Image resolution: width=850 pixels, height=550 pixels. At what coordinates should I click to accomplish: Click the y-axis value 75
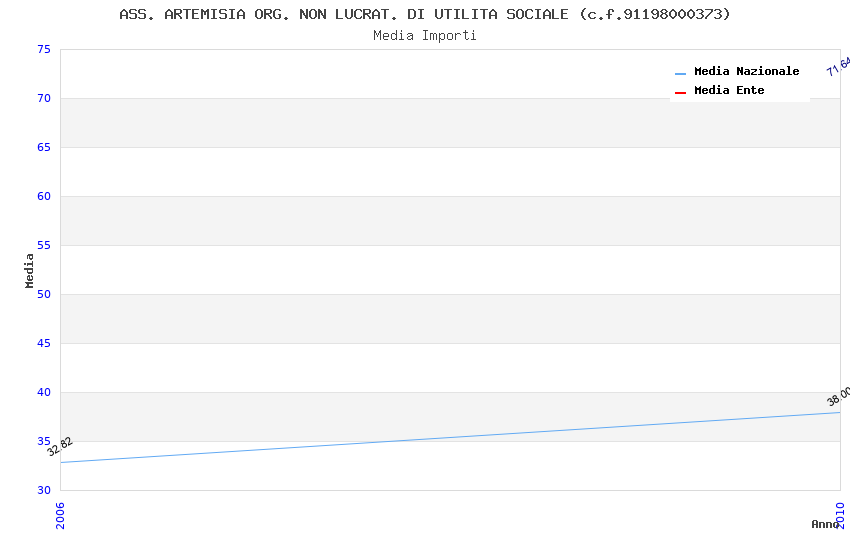44,49
